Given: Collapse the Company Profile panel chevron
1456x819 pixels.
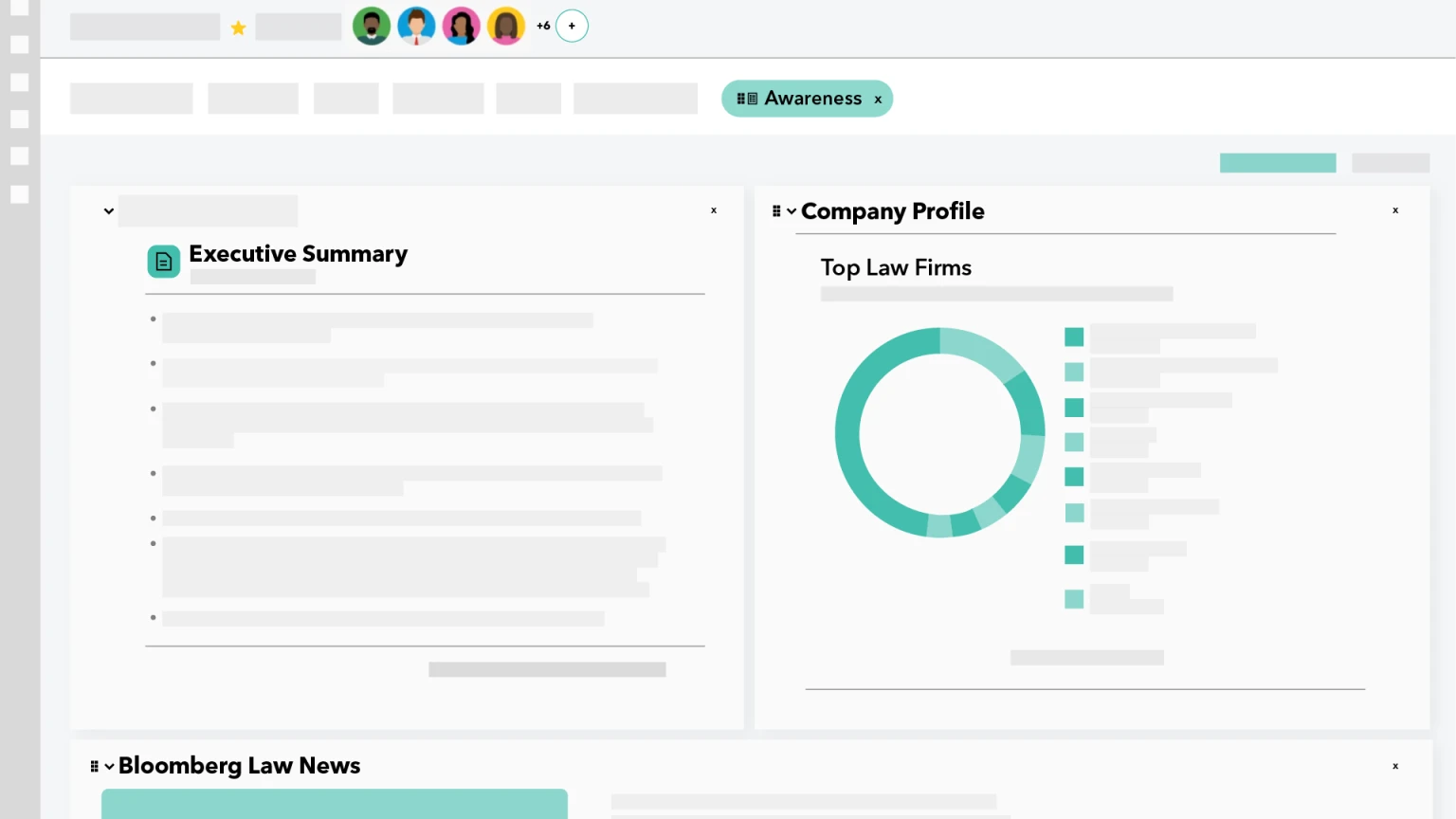Looking at the screenshot, I should (792, 211).
